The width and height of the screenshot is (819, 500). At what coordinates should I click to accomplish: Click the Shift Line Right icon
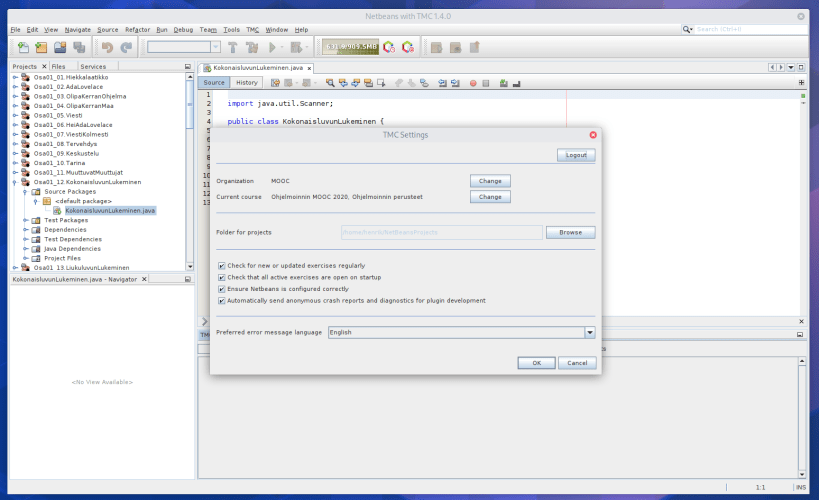pyautogui.click(x=455, y=83)
